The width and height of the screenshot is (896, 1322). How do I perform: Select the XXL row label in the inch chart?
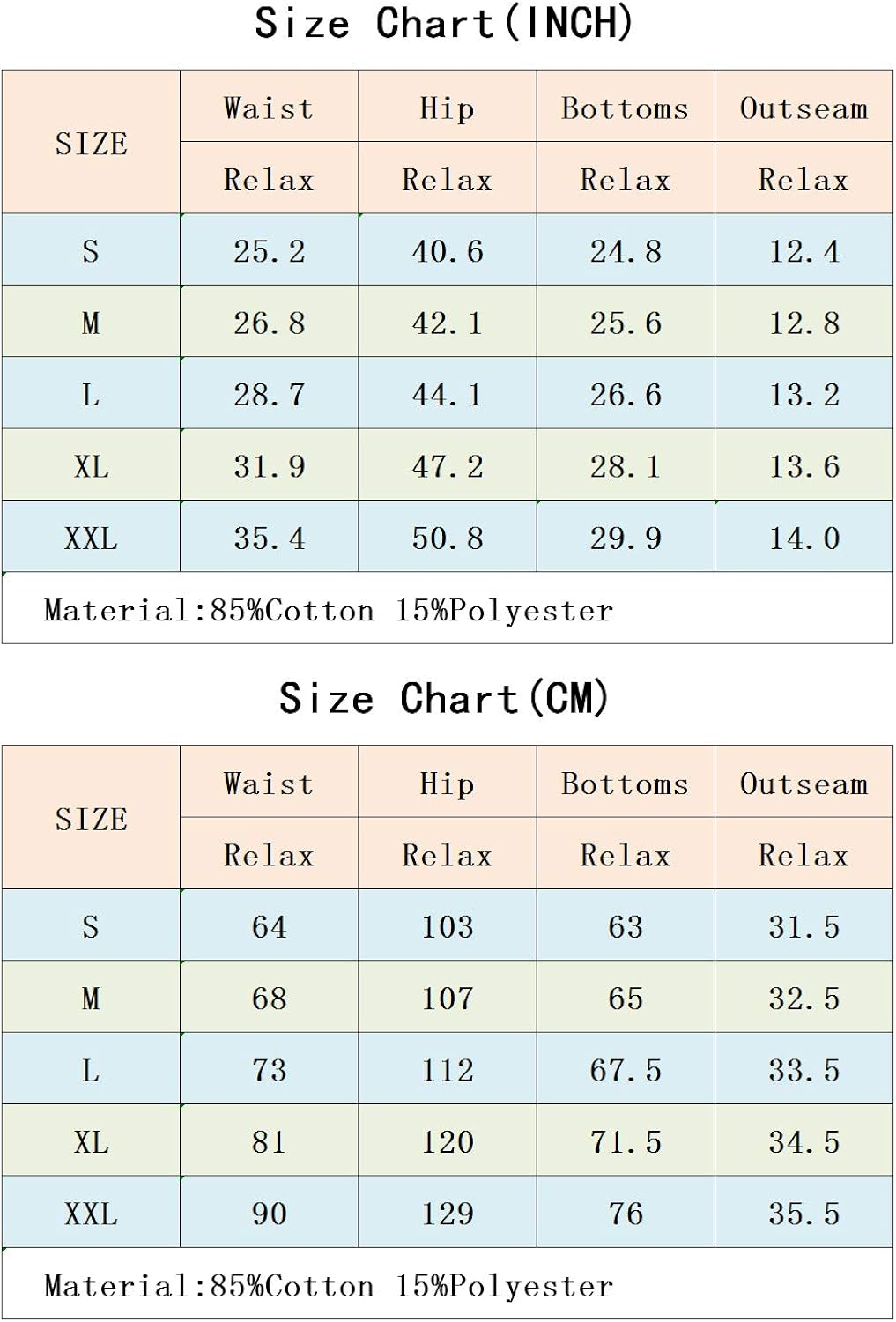pyautogui.click(x=91, y=538)
